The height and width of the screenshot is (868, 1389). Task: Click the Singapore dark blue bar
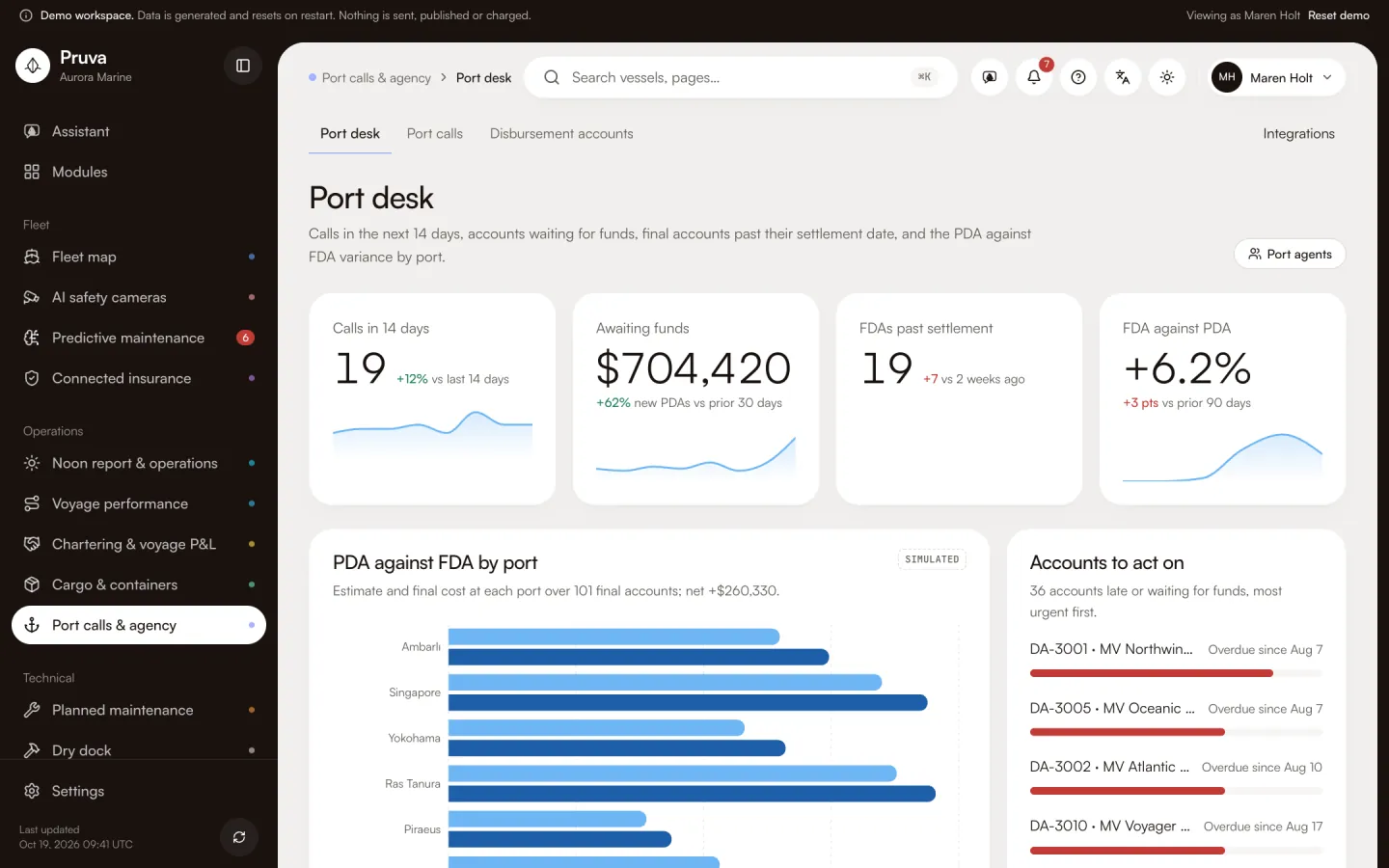688,703
